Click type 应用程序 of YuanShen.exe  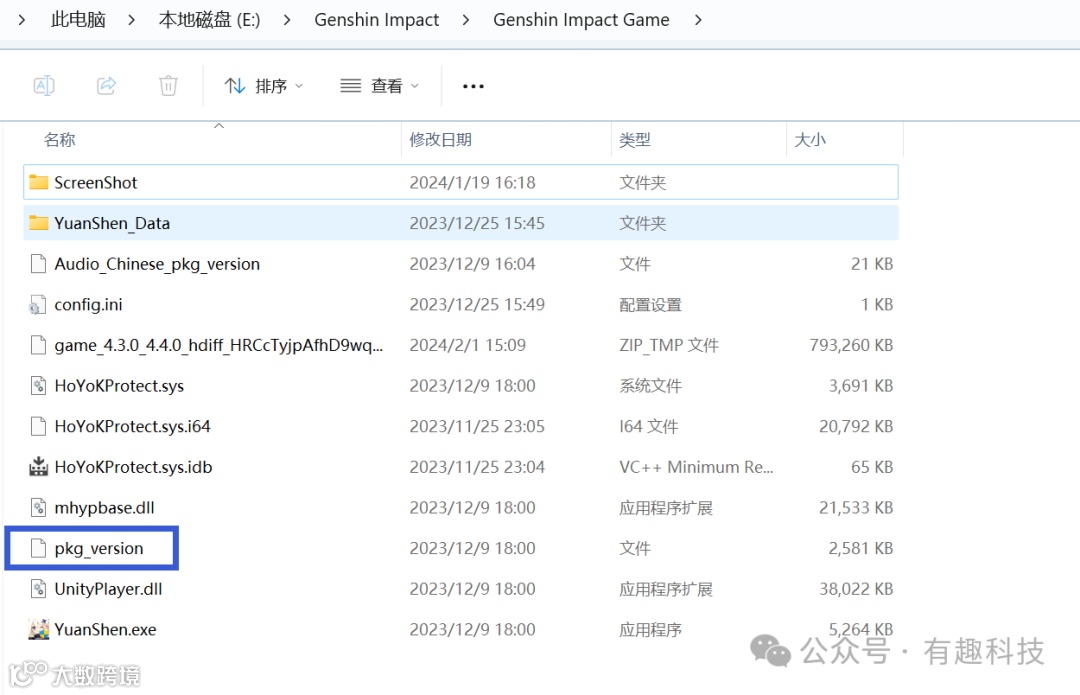tap(650, 630)
